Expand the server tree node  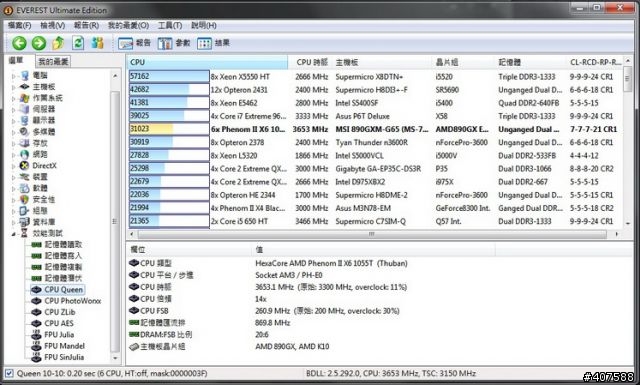coord(13,109)
